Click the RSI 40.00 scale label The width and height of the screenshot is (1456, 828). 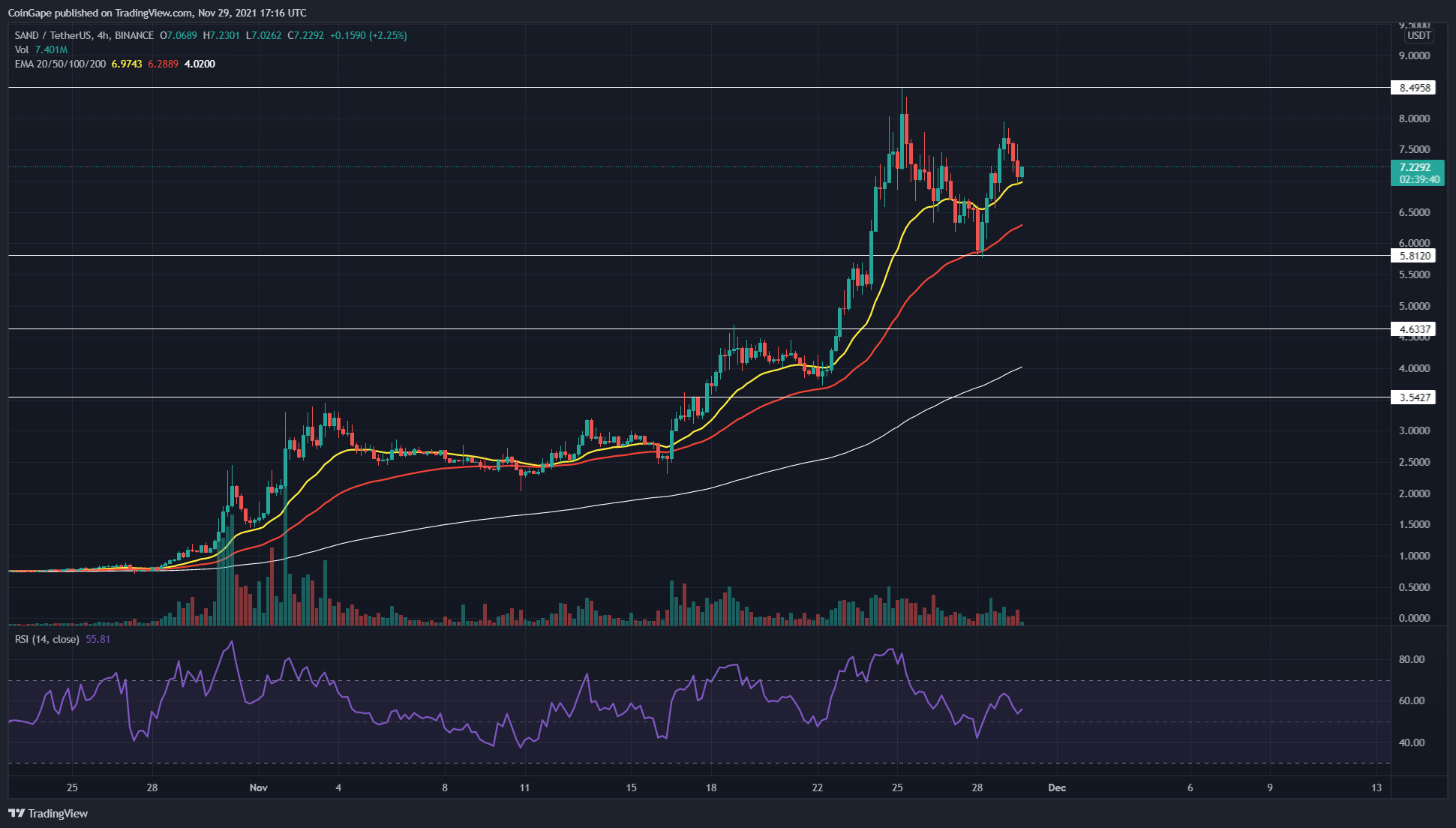pyautogui.click(x=1412, y=742)
